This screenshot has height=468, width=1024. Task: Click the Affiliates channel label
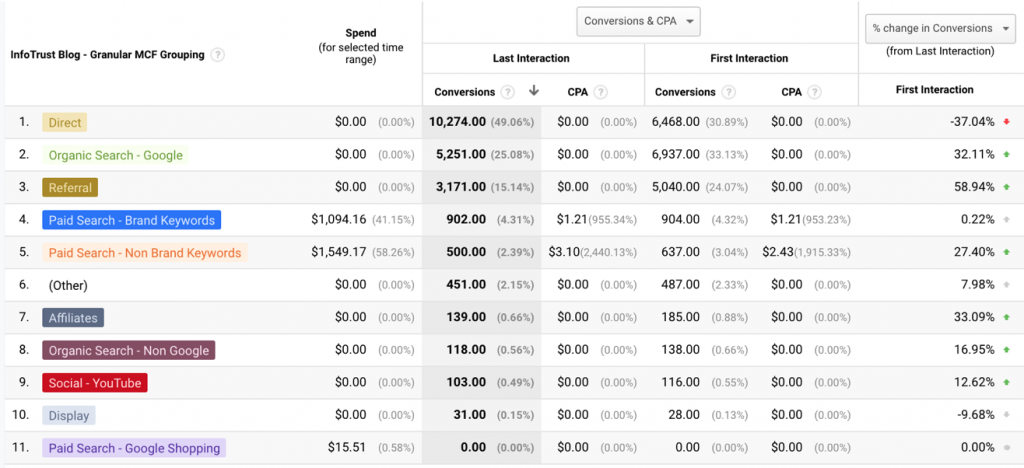(73, 318)
